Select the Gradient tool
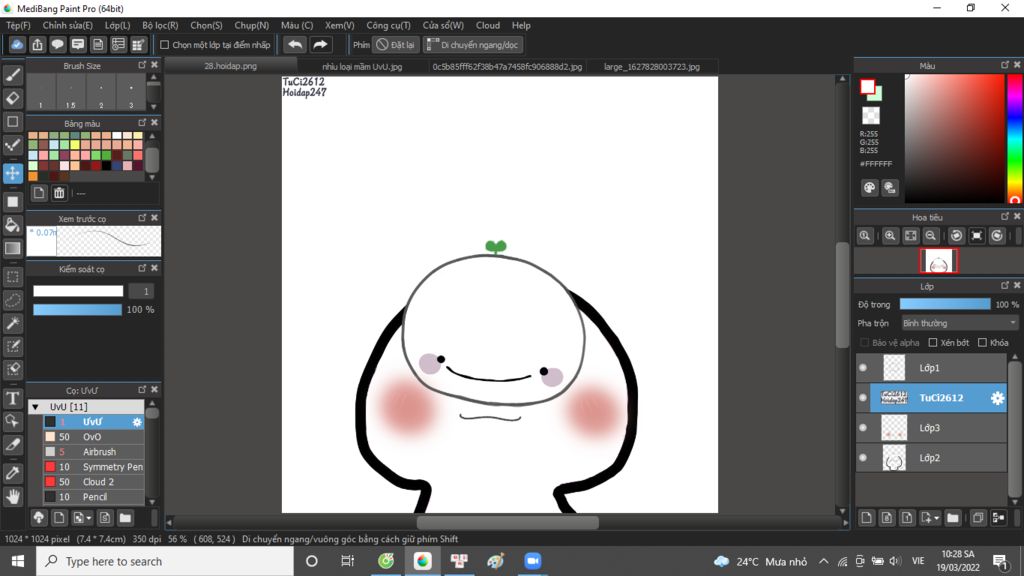 (x=12, y=248)
